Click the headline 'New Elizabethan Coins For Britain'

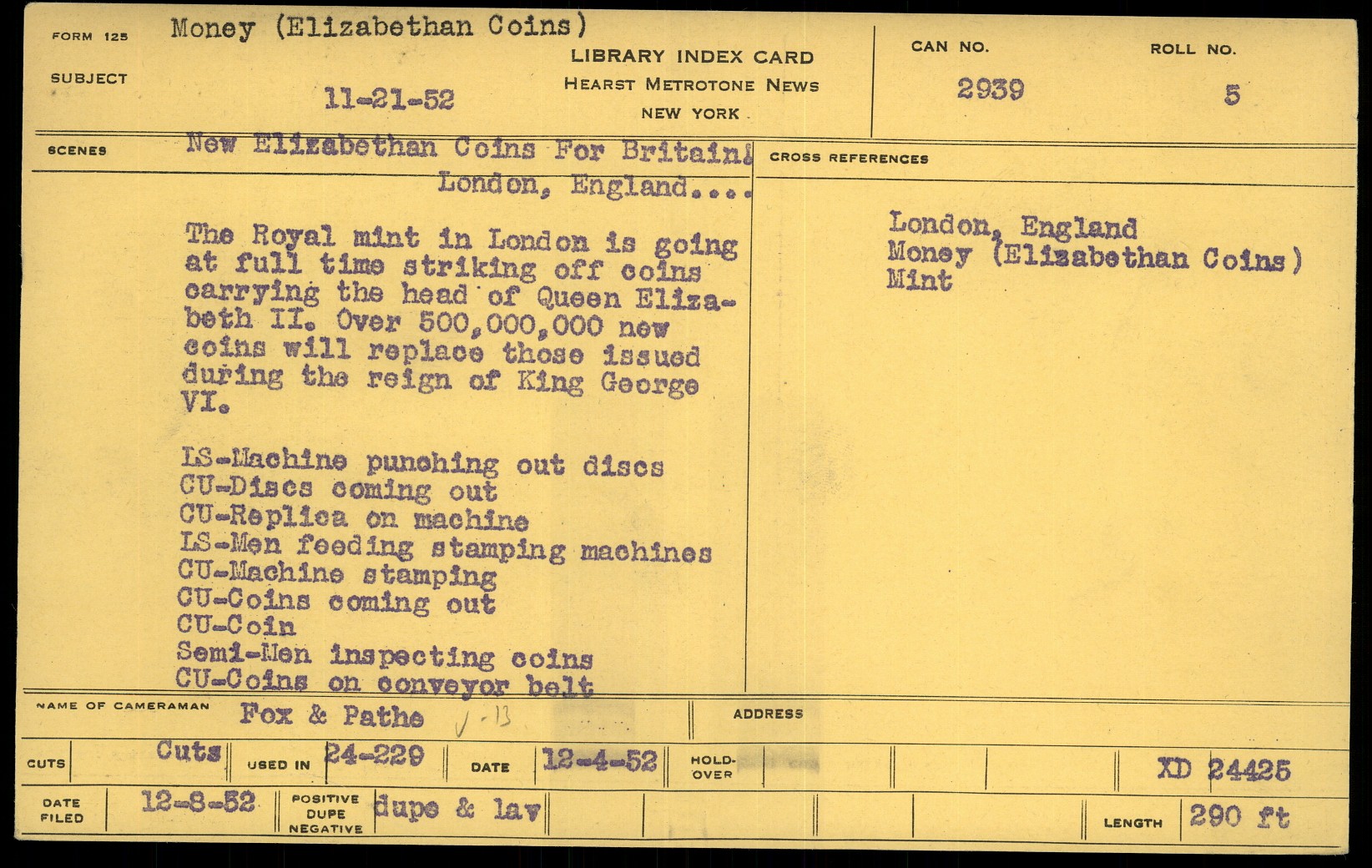pyautogui.click(x=469, y=149)
